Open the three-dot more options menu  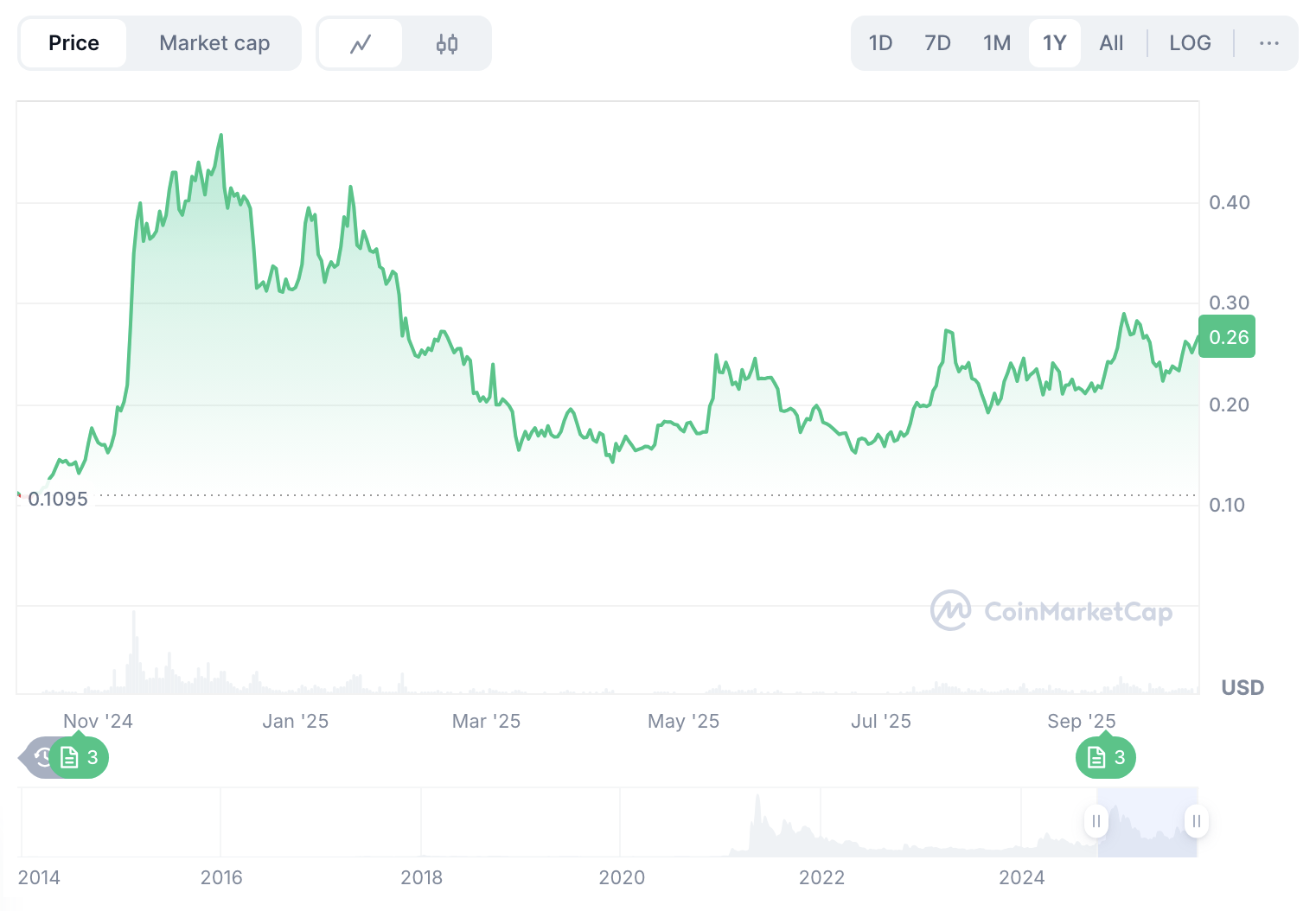[1268, 43]
